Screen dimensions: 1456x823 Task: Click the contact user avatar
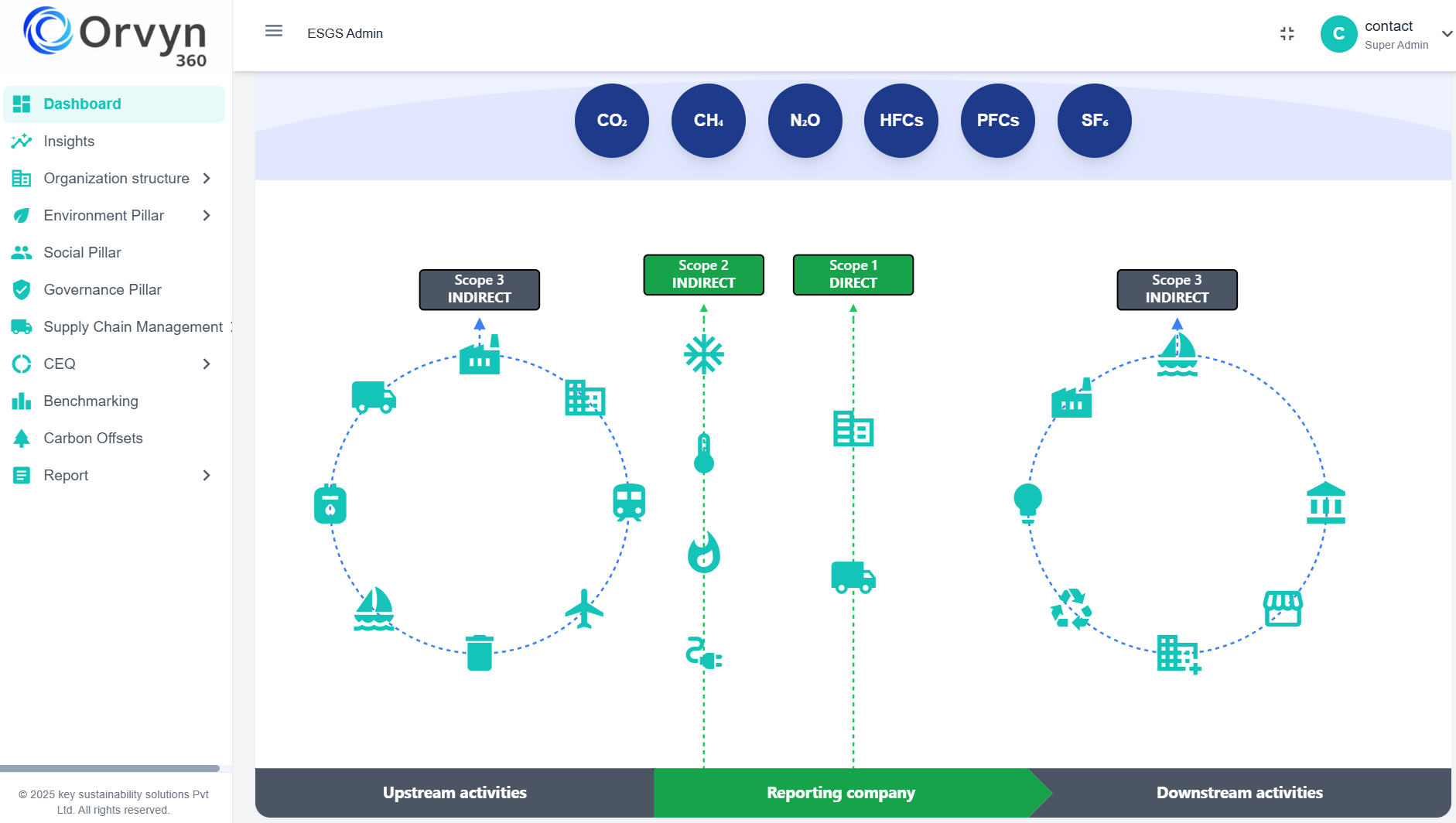click(x=1338, y=34)
